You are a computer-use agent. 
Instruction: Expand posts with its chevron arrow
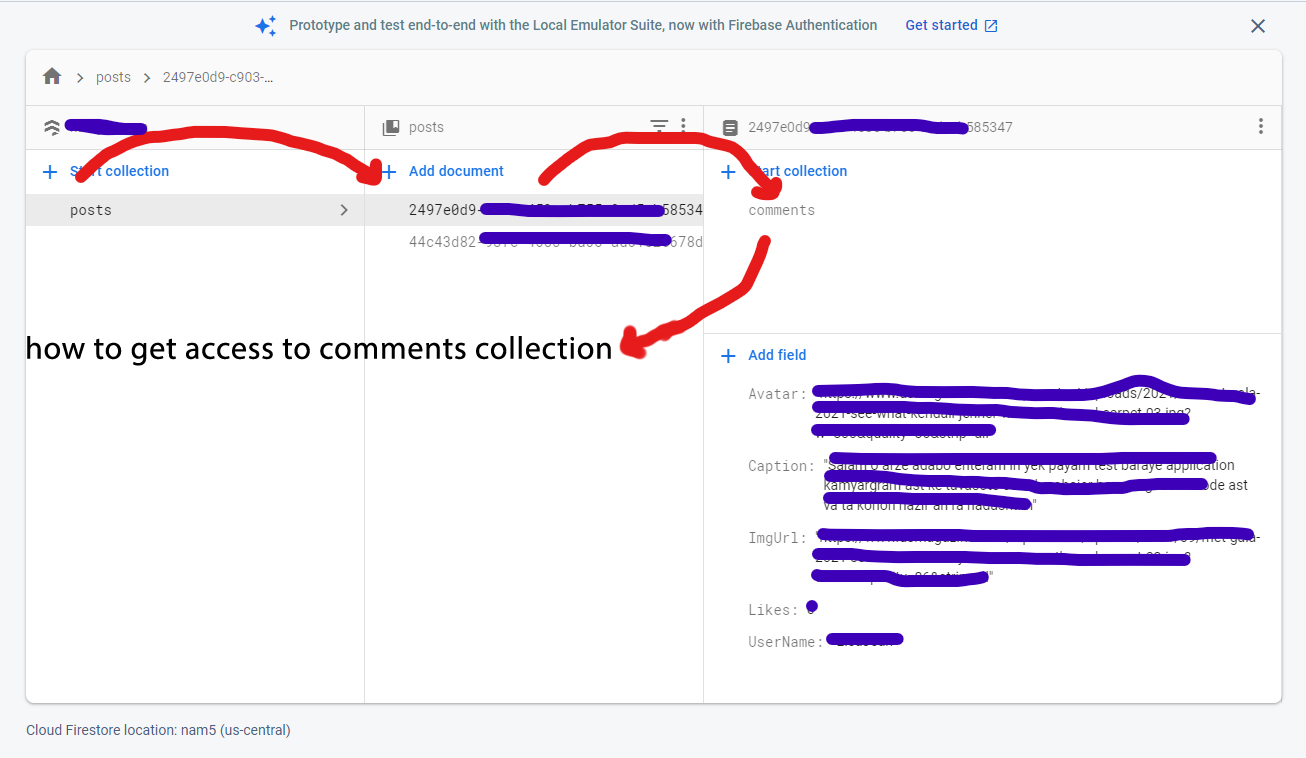pos(344,210)
